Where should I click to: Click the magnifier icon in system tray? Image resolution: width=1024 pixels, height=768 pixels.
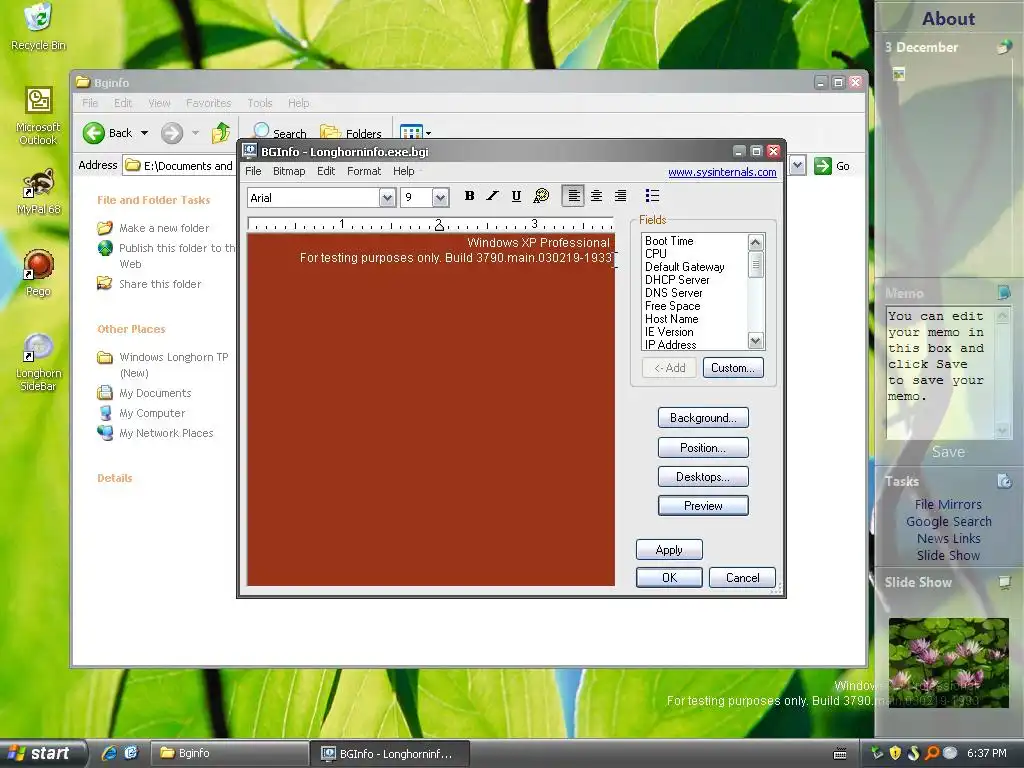point(932,753)
